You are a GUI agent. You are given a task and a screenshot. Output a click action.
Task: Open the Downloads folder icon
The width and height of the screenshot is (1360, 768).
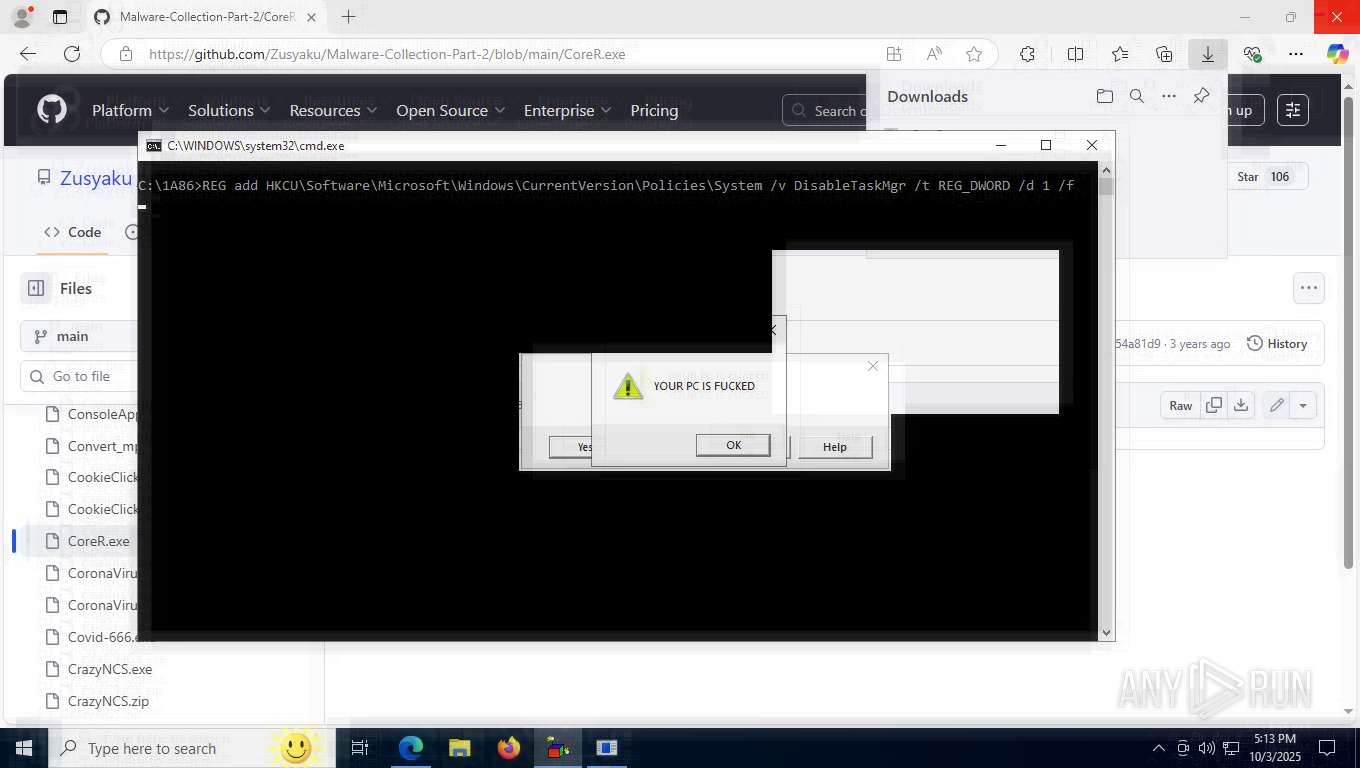click(x=1104, y=96)
